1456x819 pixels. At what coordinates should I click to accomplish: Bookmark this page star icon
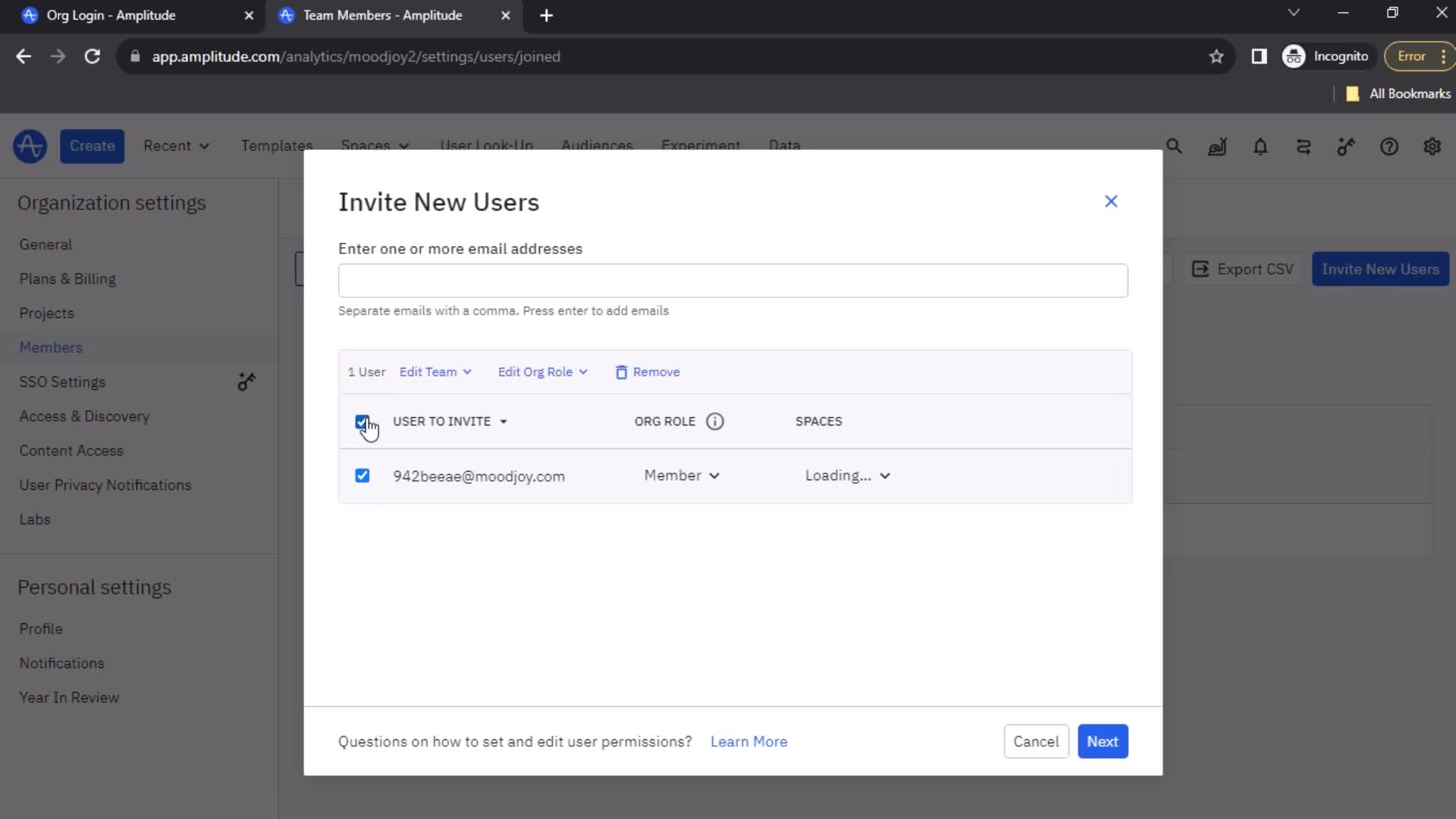pyautogui.click(x=1216, y=56)
